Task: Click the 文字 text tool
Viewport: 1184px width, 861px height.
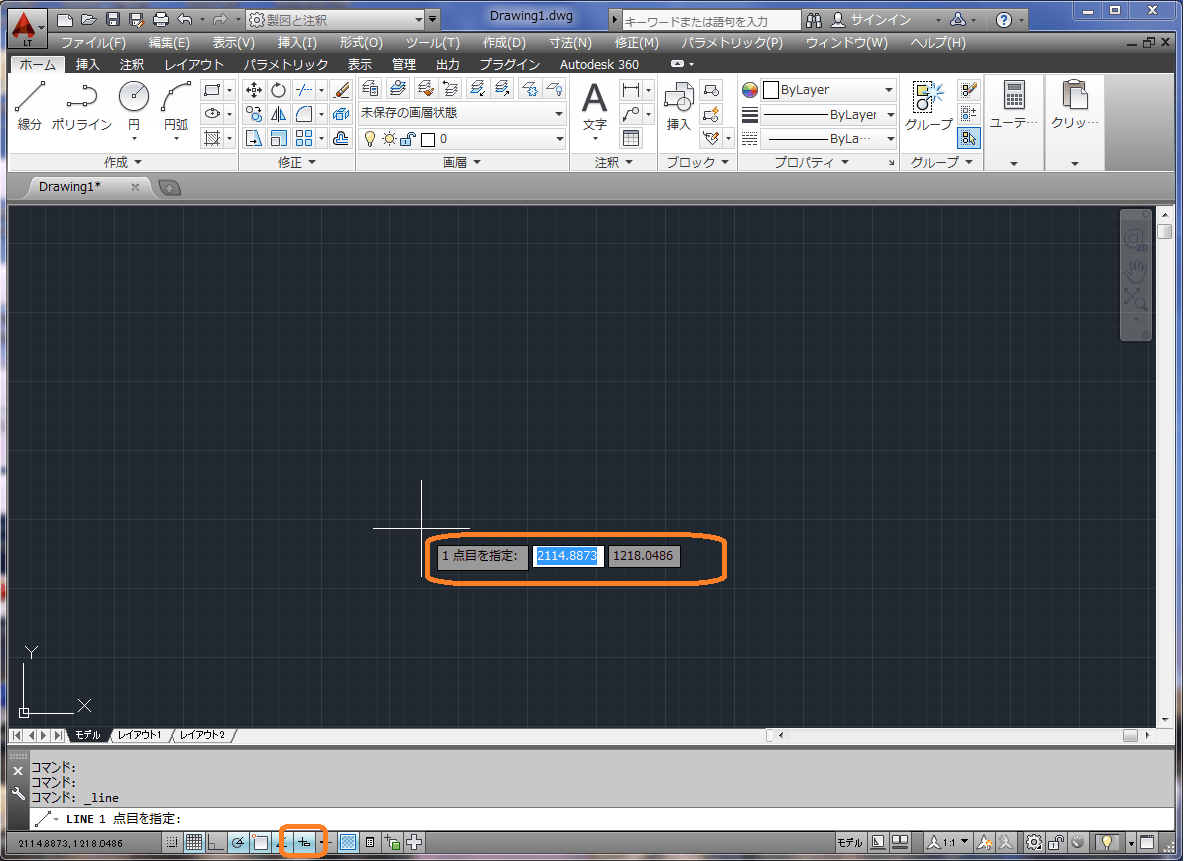Action: (x=594, y=107)
